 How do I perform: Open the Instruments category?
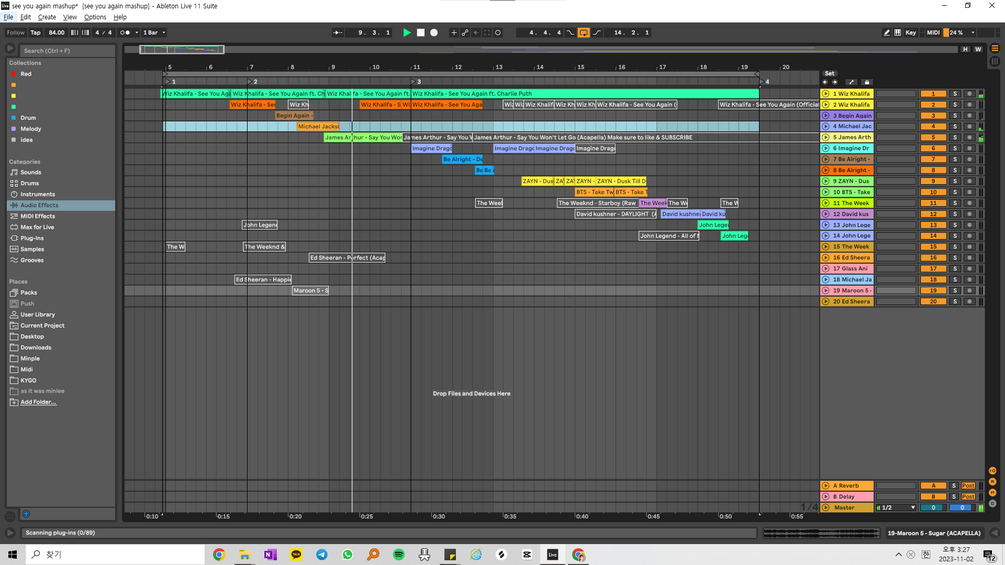coord(37,194)
